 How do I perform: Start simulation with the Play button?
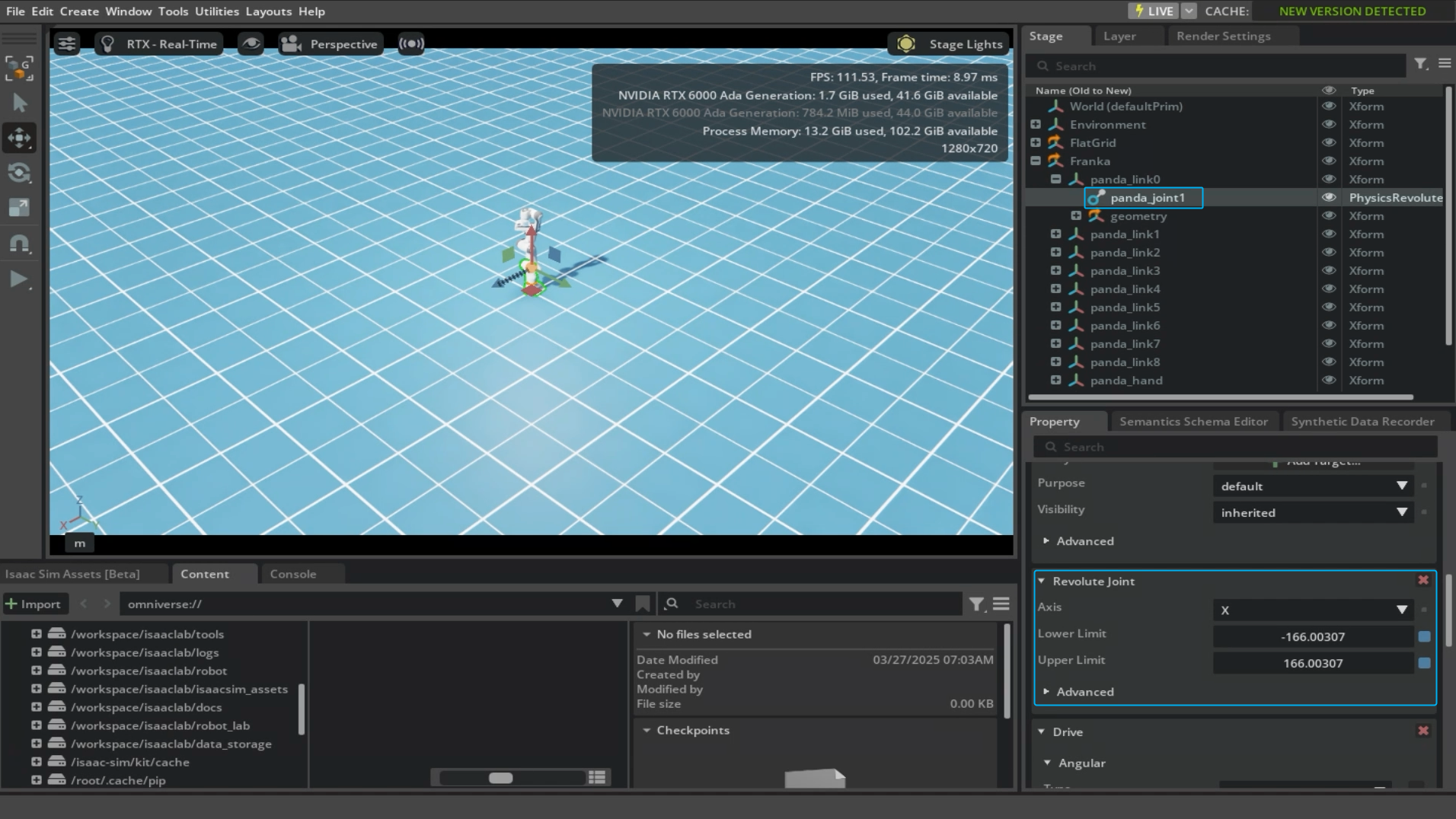[x=20, y=279]
